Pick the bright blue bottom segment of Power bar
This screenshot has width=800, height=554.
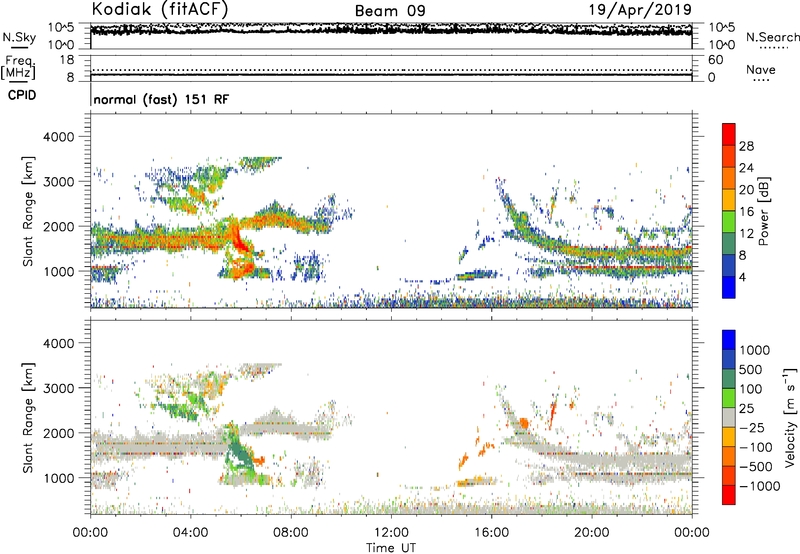coord(729,288)
